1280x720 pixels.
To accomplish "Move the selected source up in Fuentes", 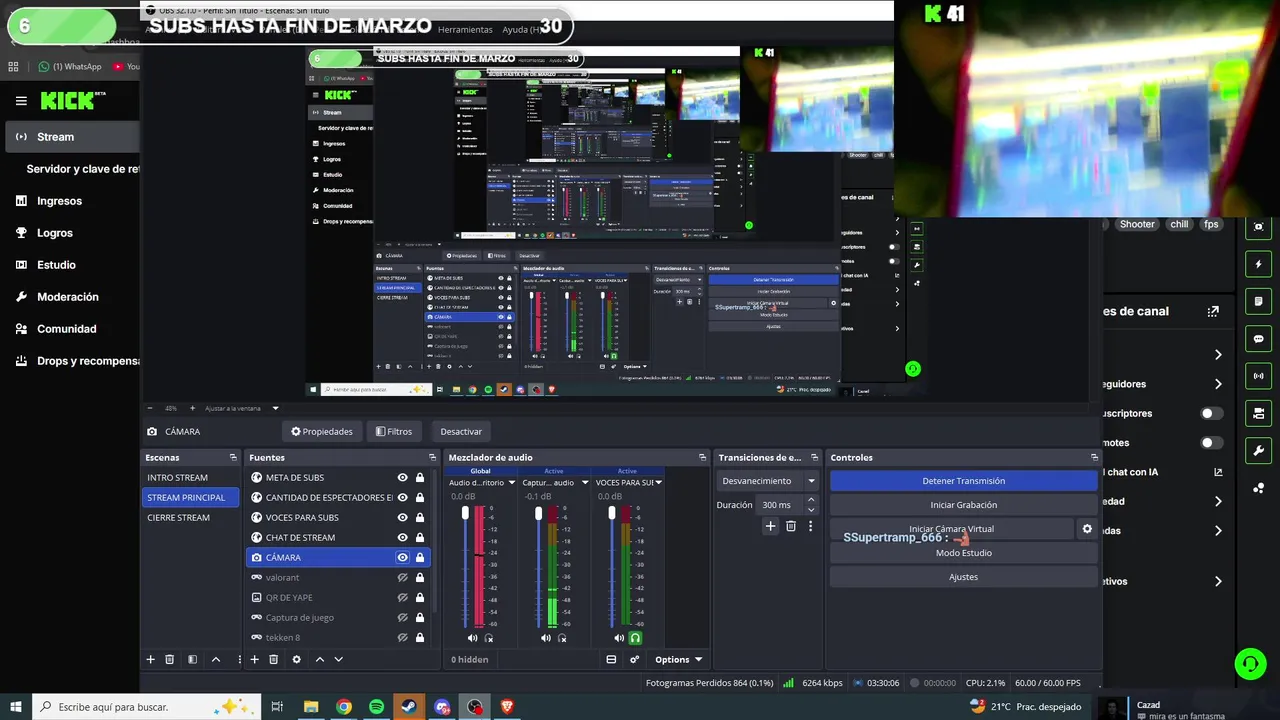I will click(320, 659).
